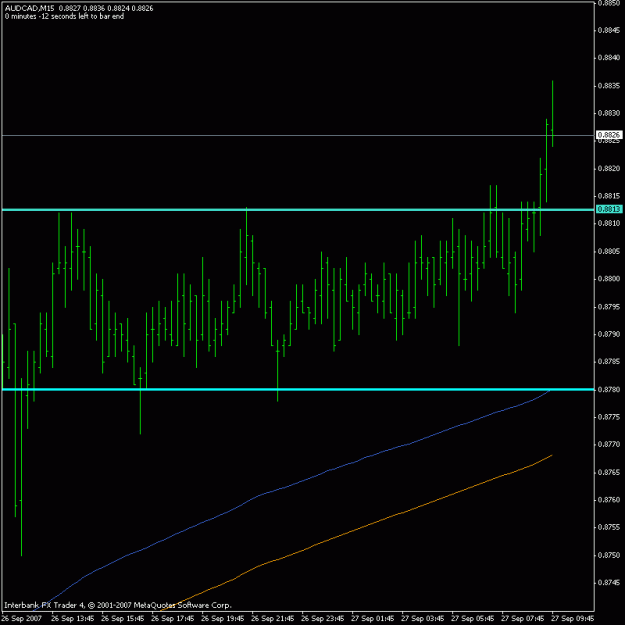Click the '26 Sep 21:45' time axis label
The image size is (625, 625).
(273, 618)
